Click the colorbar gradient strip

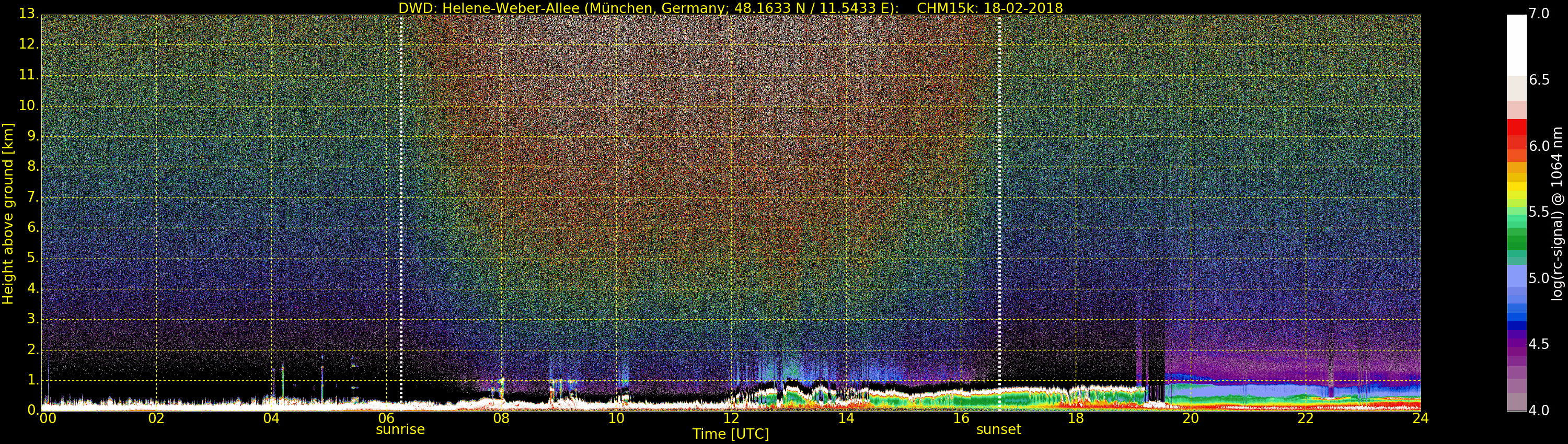(1516, 214)
